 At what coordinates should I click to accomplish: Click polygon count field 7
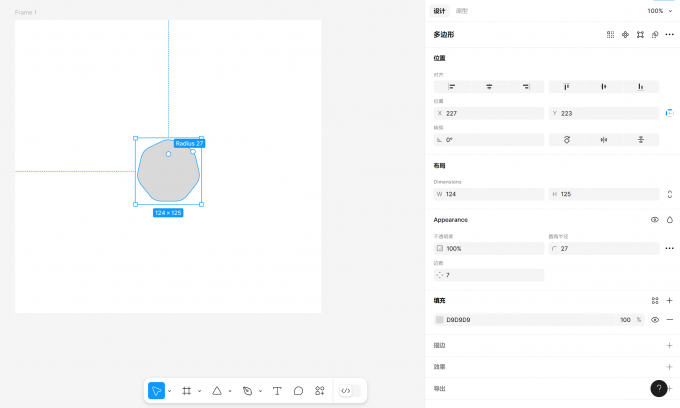coord(489,275)
